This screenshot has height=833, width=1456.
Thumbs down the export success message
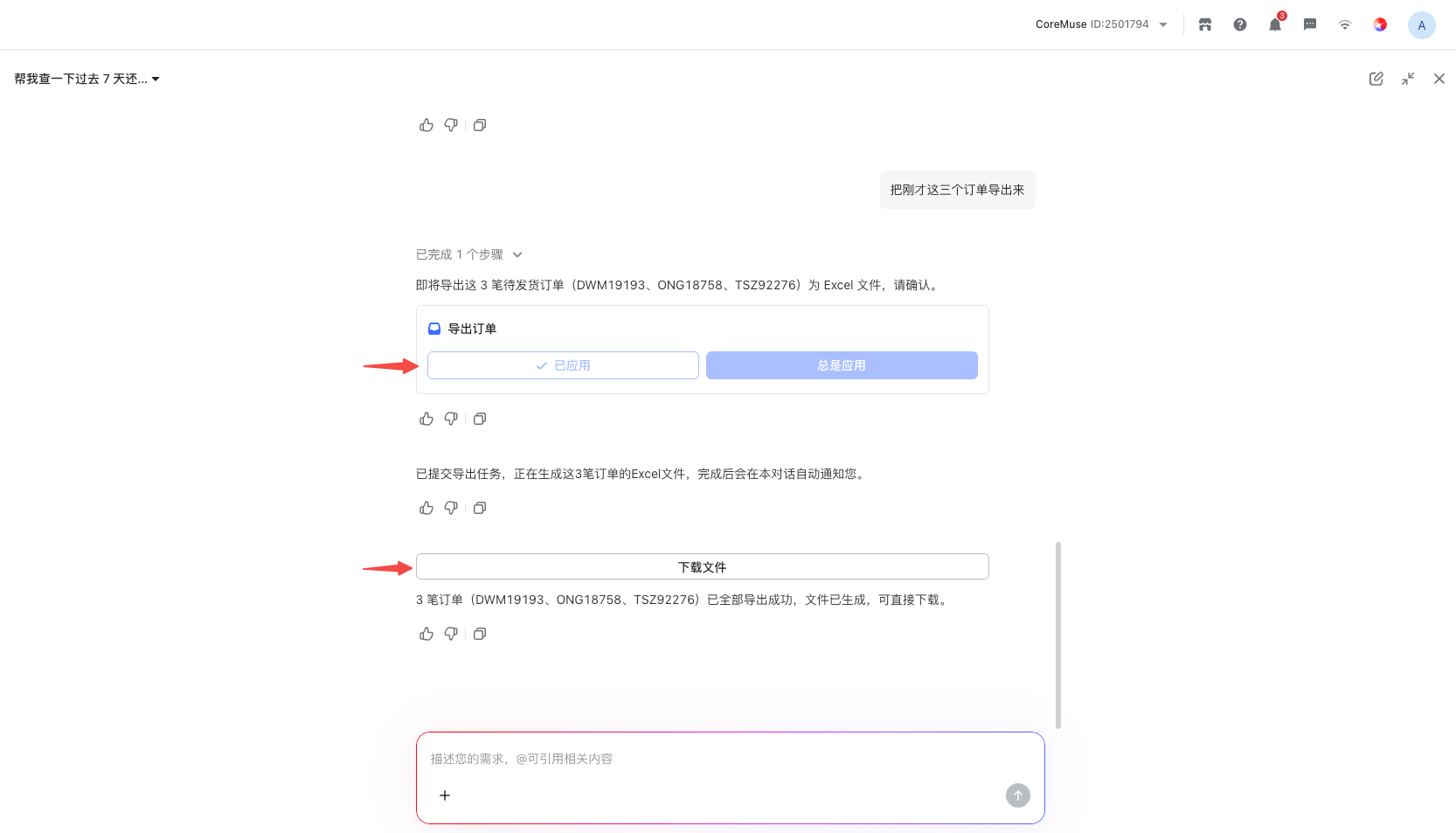(451, 634)
